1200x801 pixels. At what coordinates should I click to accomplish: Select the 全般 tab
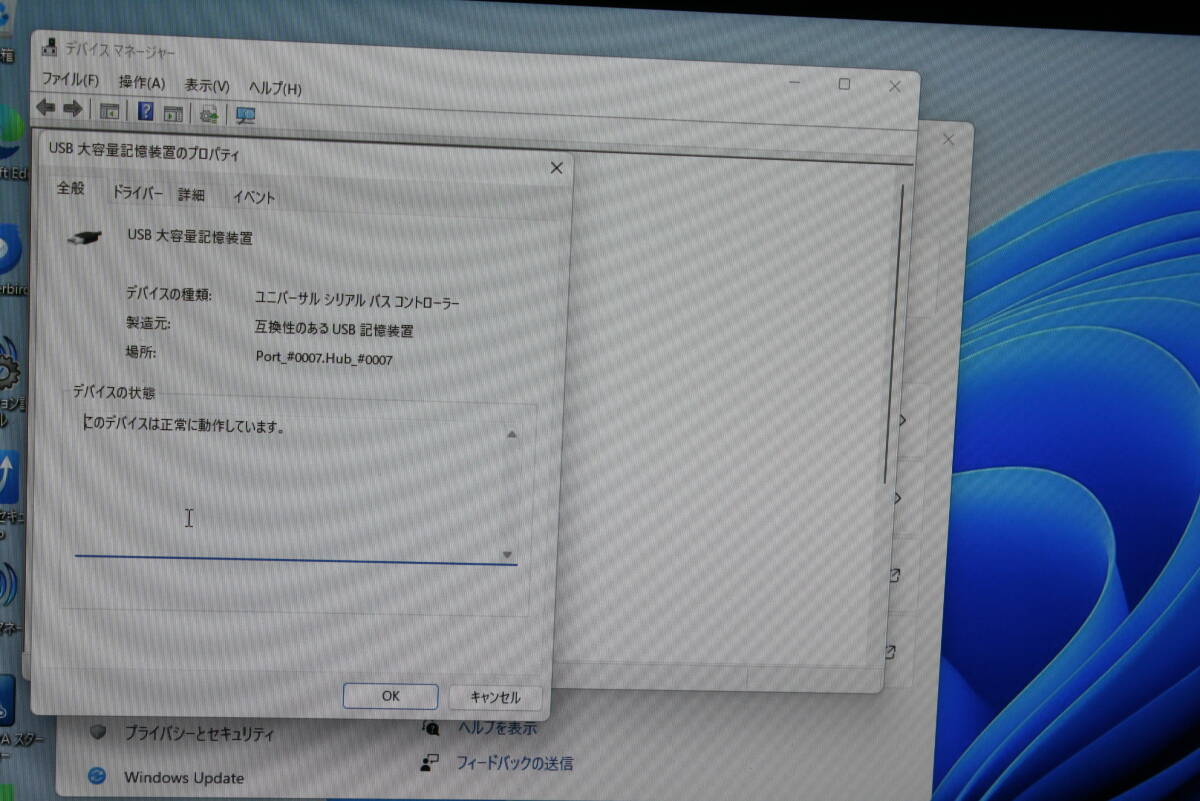click(71, 188)
